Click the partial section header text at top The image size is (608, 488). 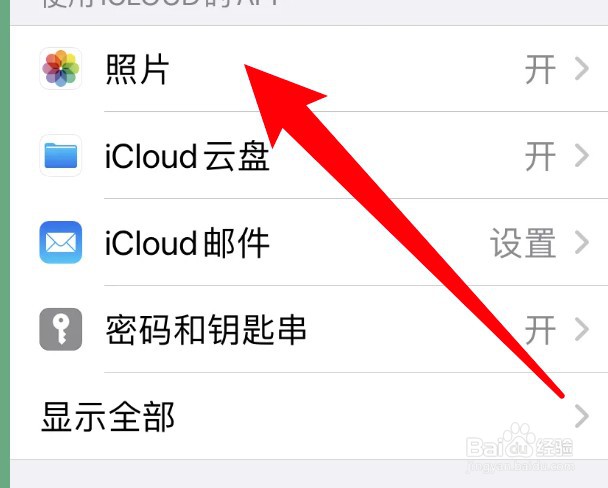[x=161, y=3]
